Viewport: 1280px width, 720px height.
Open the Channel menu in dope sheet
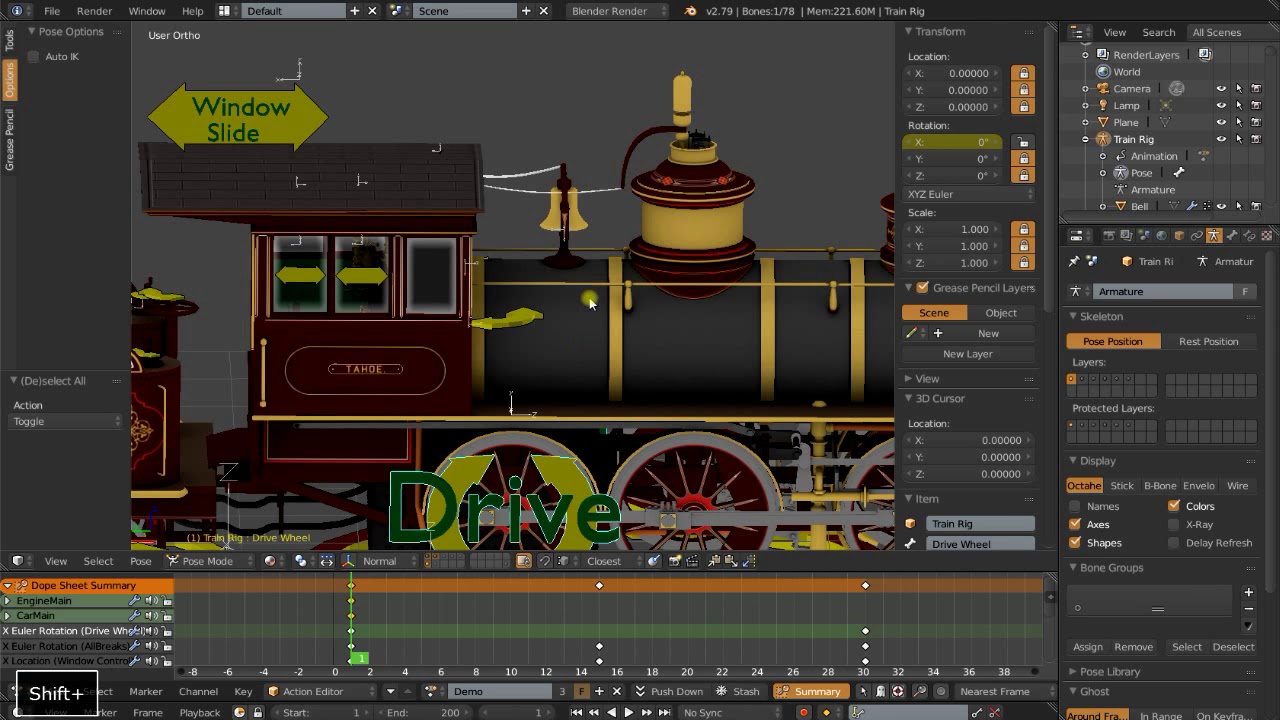[x=198, y=691]
